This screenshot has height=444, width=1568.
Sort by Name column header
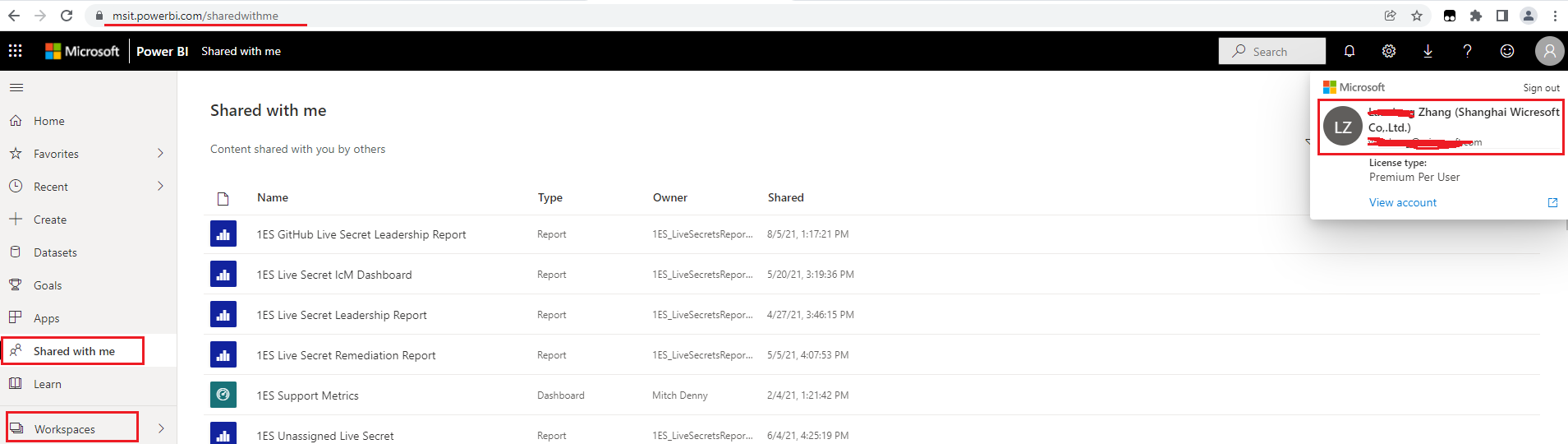click(273, 197)
